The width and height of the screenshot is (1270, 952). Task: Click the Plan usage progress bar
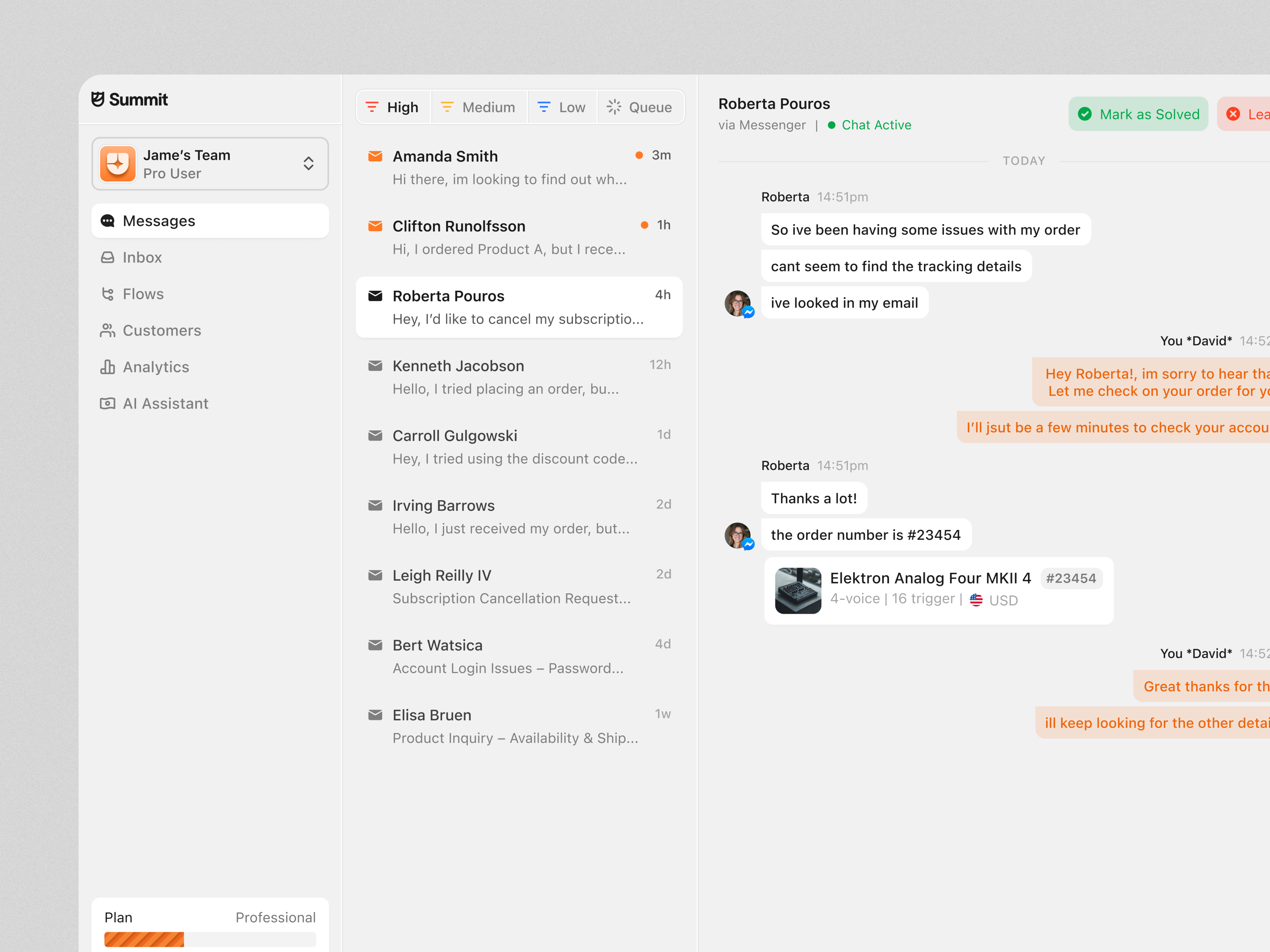(210, 939)
